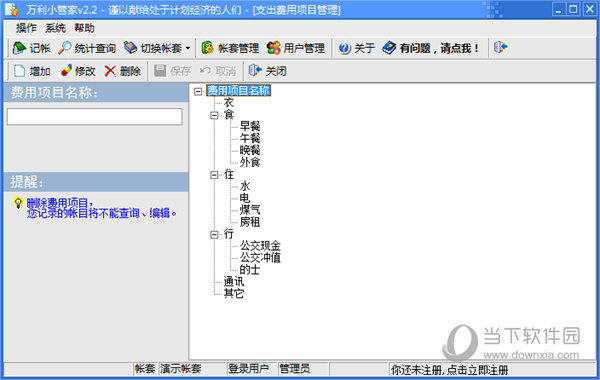
Task: Select 电 in the tree
Action: click(x=245, y=198)
